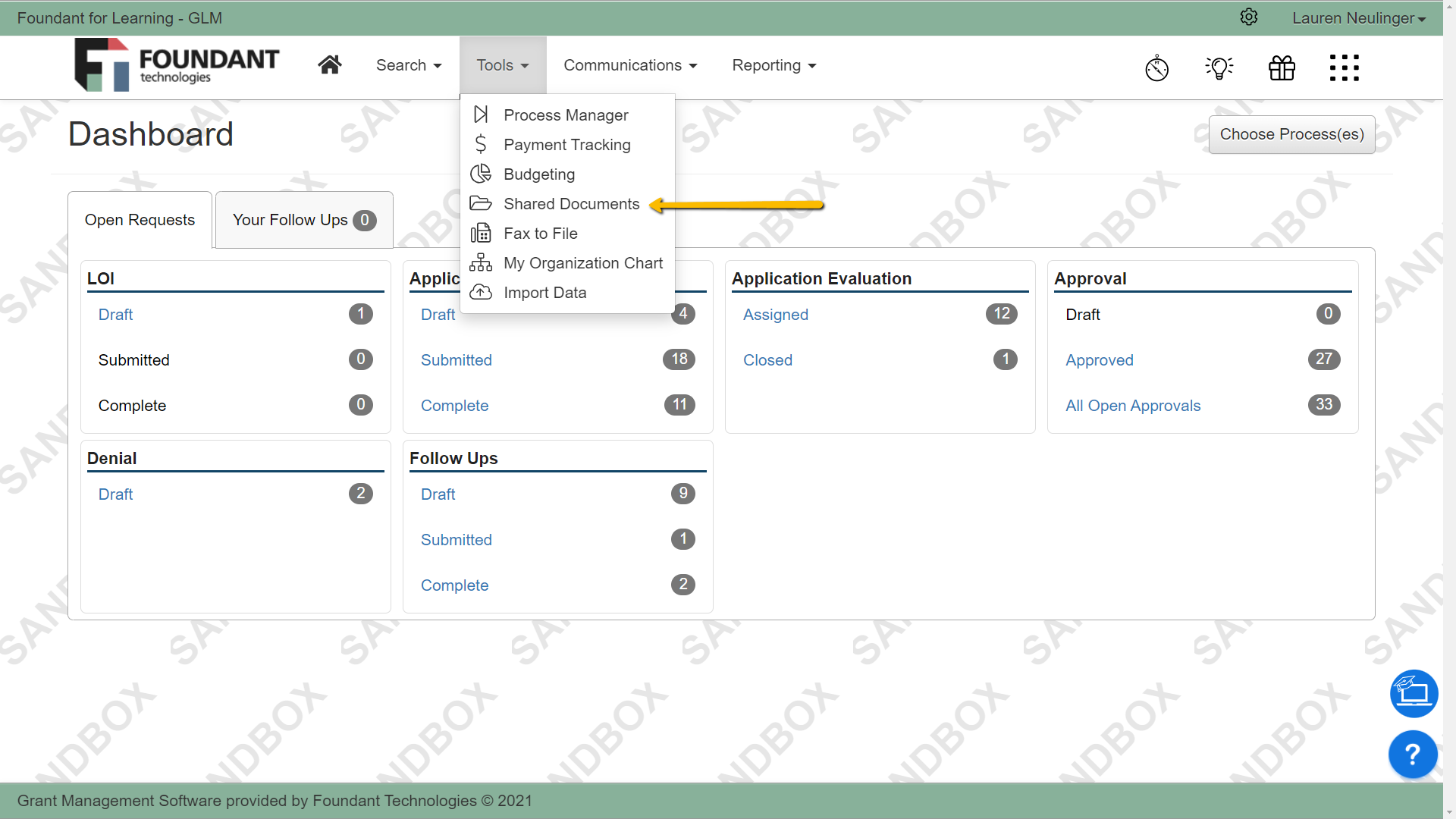Click the Import Data upload icon
The width and height of the screenshot is (1456, 819).
(x=481, y=292)
